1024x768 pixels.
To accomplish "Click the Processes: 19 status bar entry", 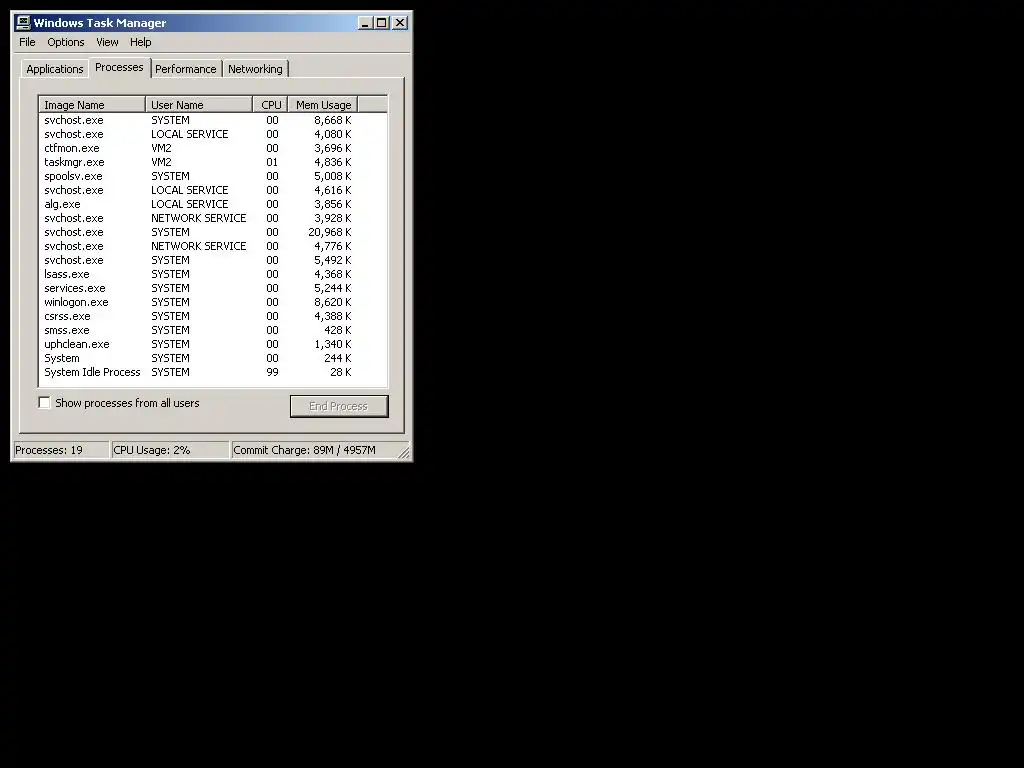I will click(61, 450).
